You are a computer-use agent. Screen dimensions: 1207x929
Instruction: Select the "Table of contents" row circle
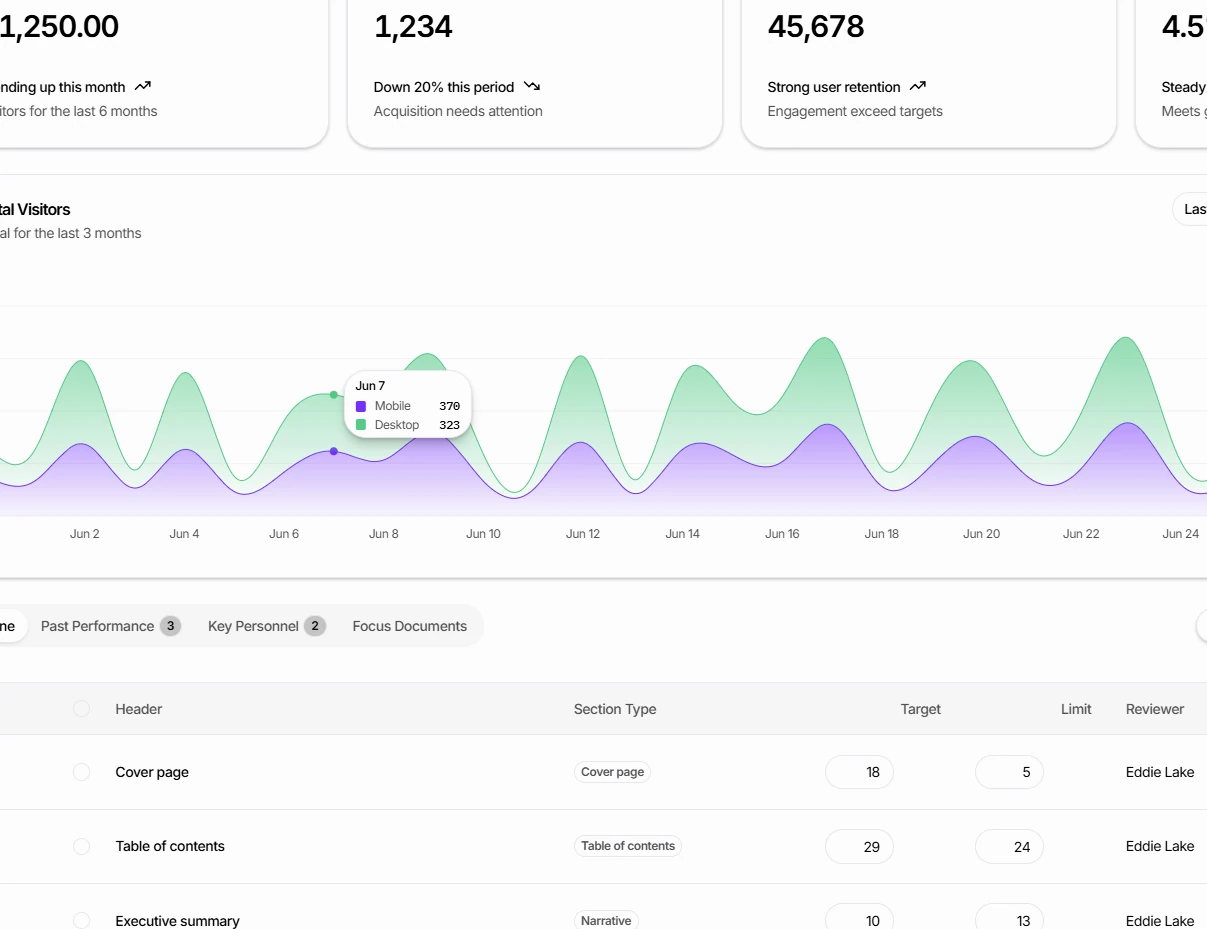pos(81,845)
